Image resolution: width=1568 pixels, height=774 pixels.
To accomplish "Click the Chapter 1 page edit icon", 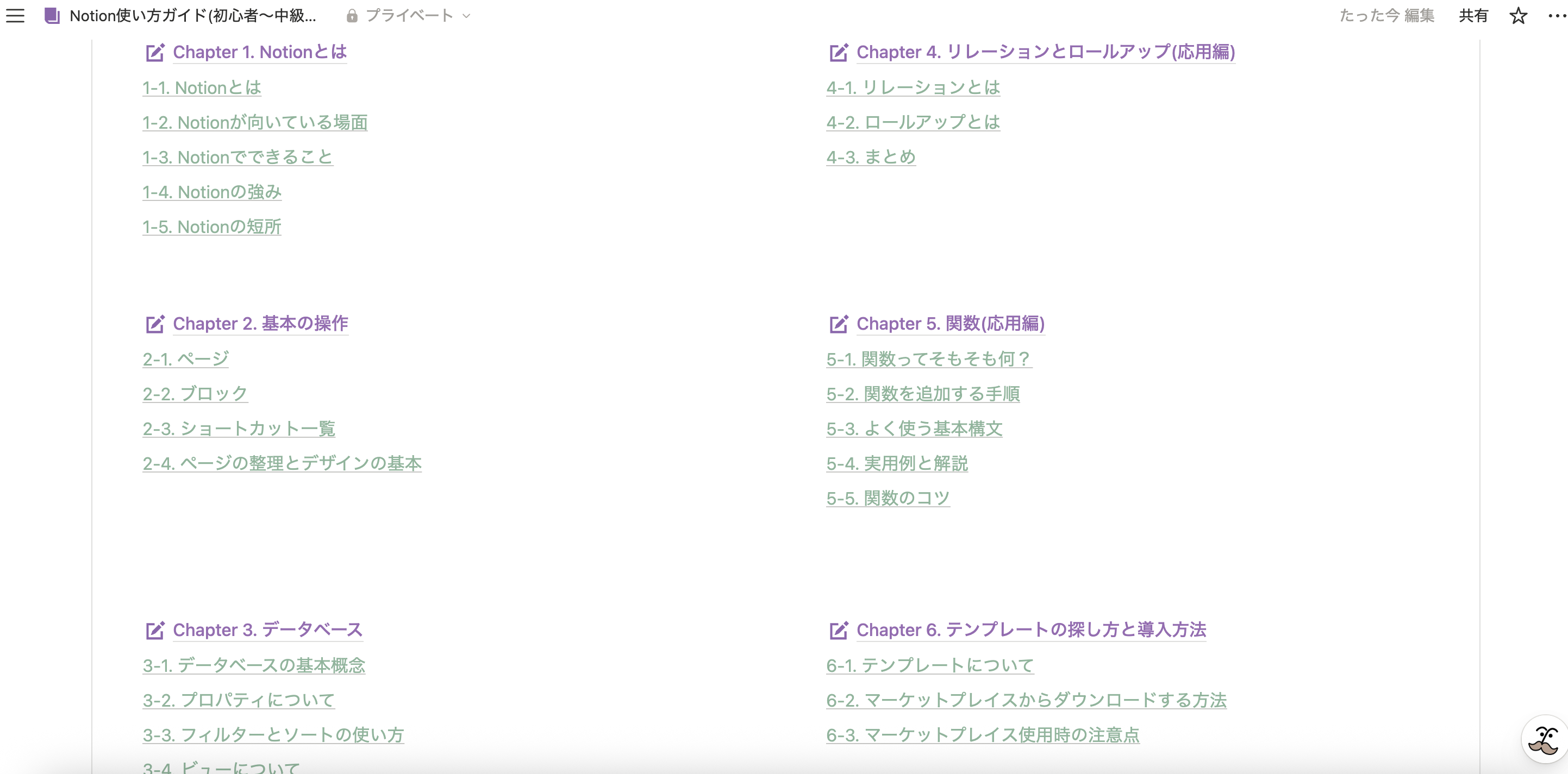I will click(x=154, y=53).
